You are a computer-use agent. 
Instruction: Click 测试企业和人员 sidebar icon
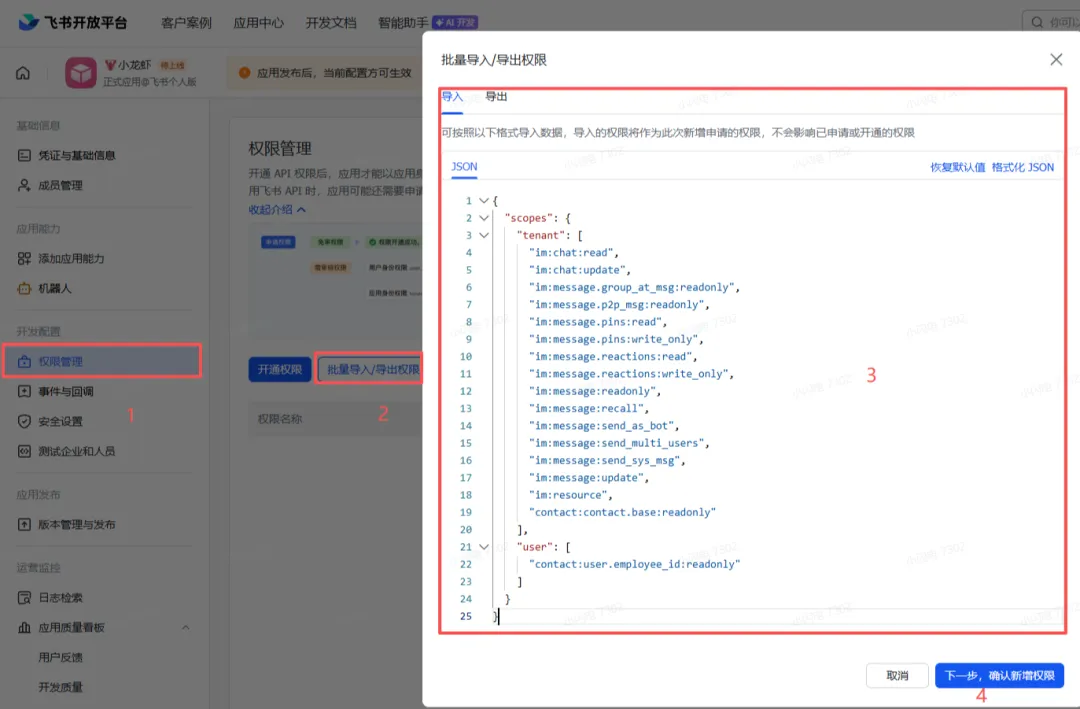tap(24, 451)
